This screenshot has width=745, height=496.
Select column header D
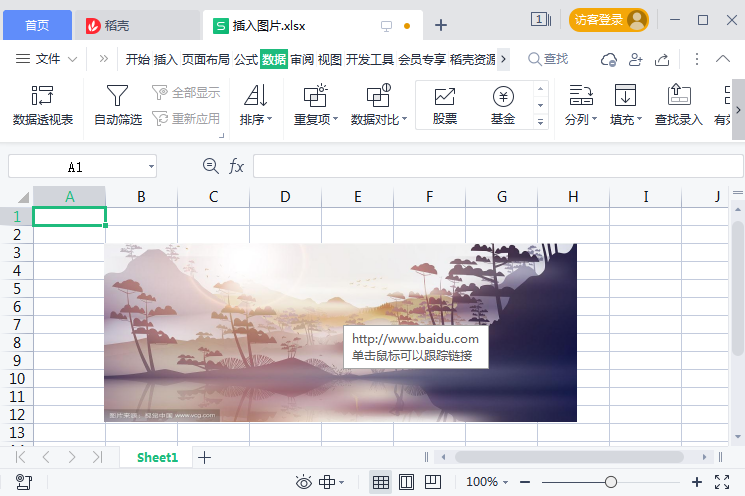(x=285, y=197)
